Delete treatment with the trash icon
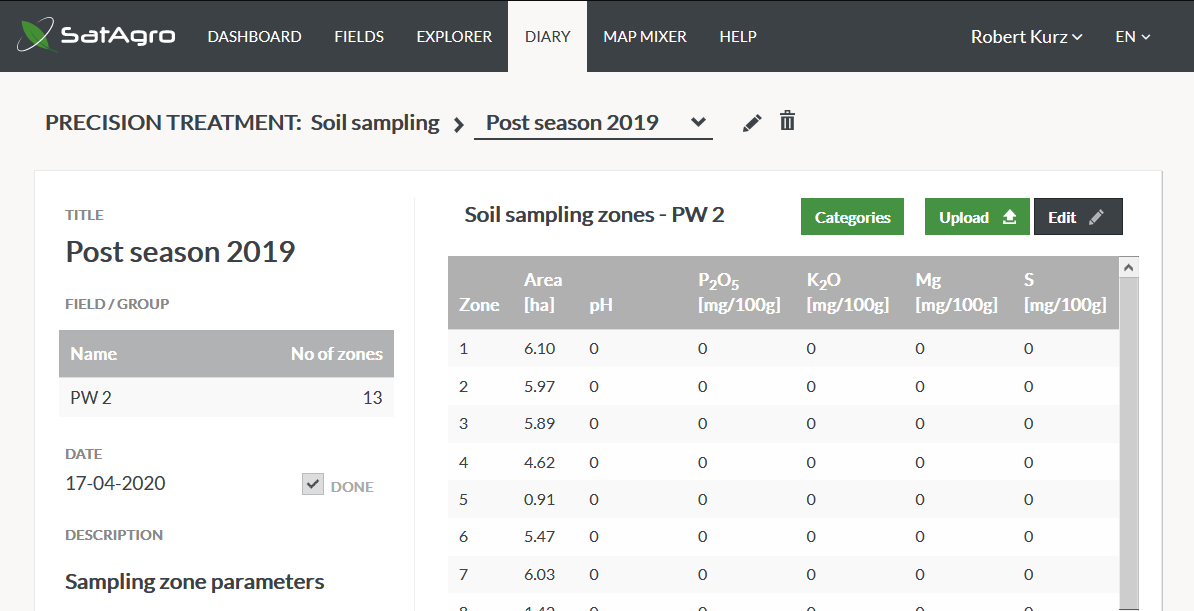Screen dimensions: 1194x611 [x=787, y=121]
